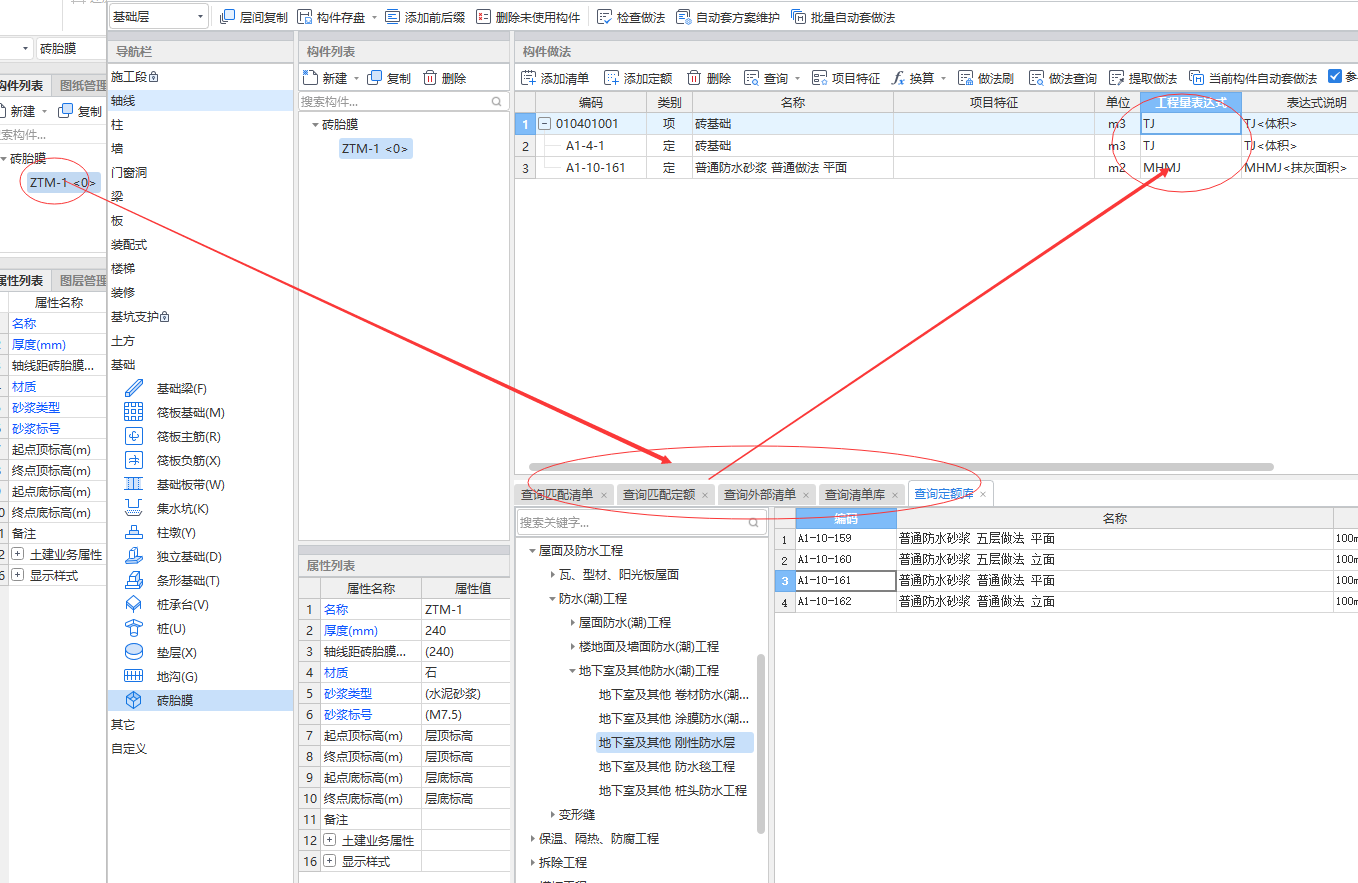
Task: Click the 构件存盘 toolbar icon
Action: (x=304, y=17)
